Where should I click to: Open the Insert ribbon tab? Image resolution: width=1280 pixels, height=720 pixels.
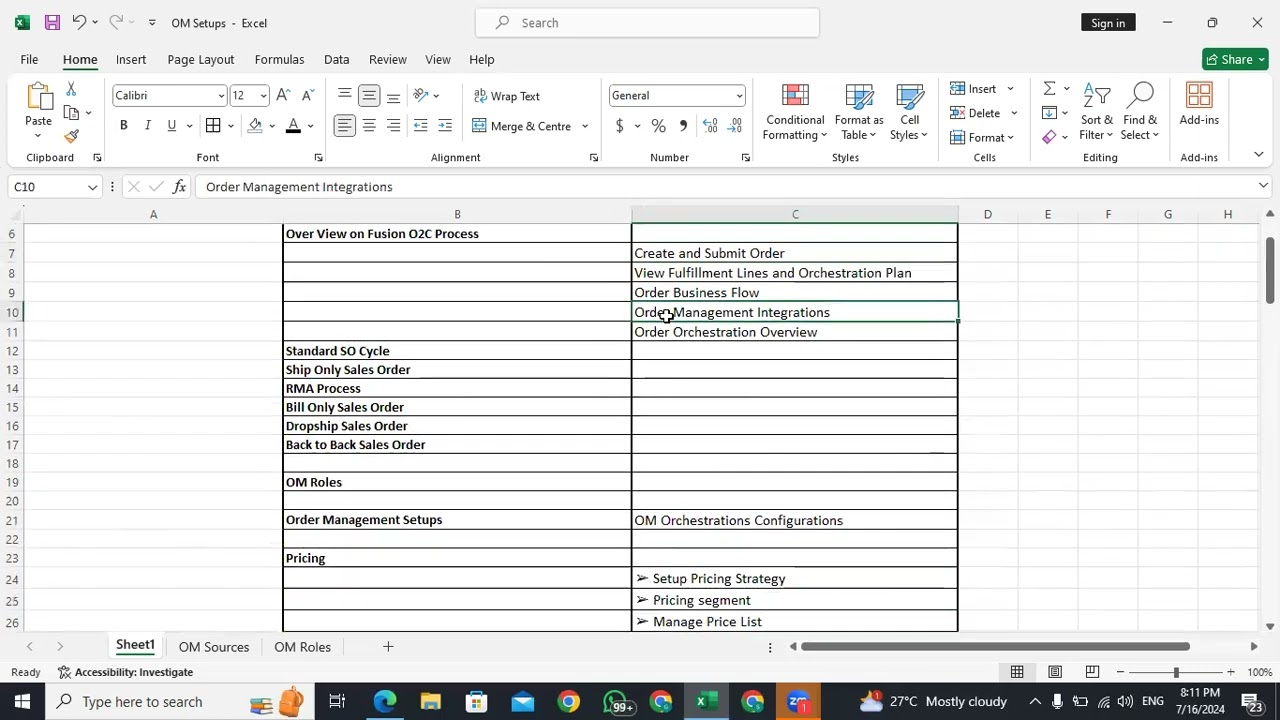131,59
